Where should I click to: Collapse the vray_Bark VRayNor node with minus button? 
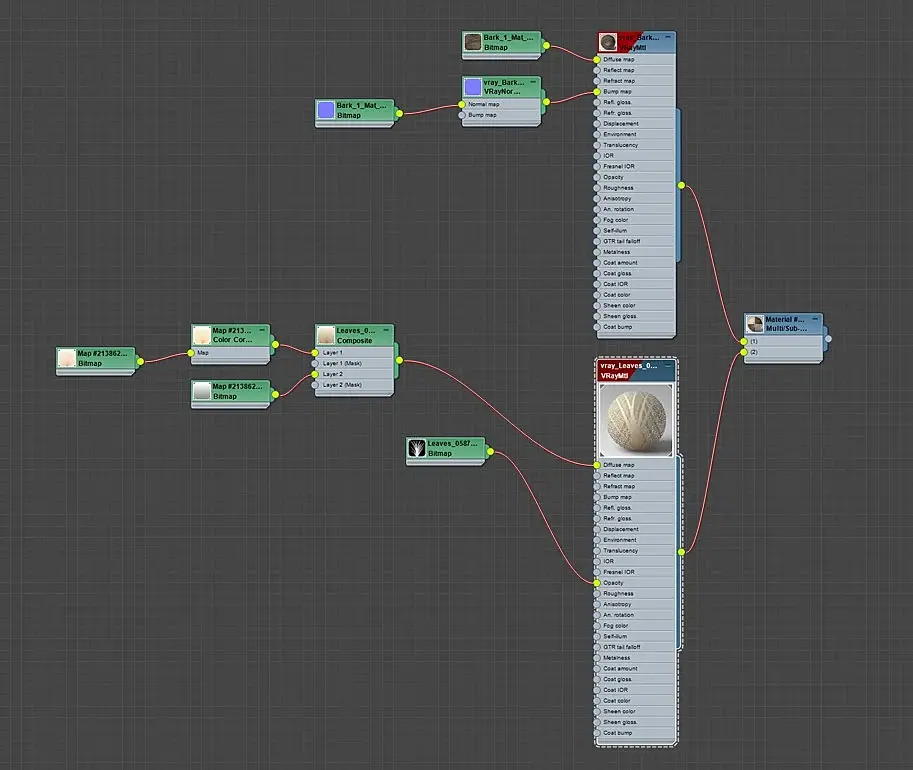click(x=533, y=82)
